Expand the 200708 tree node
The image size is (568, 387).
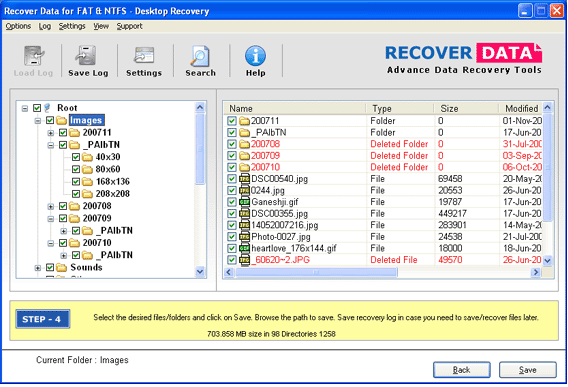tap(51, 207)
